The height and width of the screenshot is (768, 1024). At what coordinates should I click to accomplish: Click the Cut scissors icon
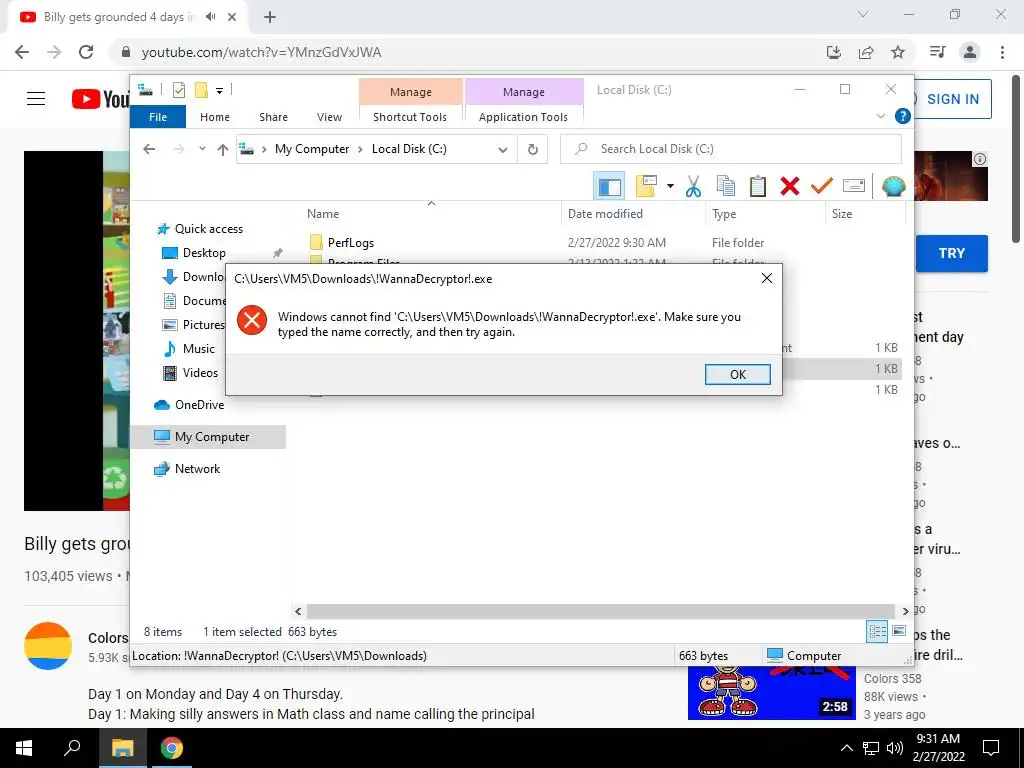693,186
